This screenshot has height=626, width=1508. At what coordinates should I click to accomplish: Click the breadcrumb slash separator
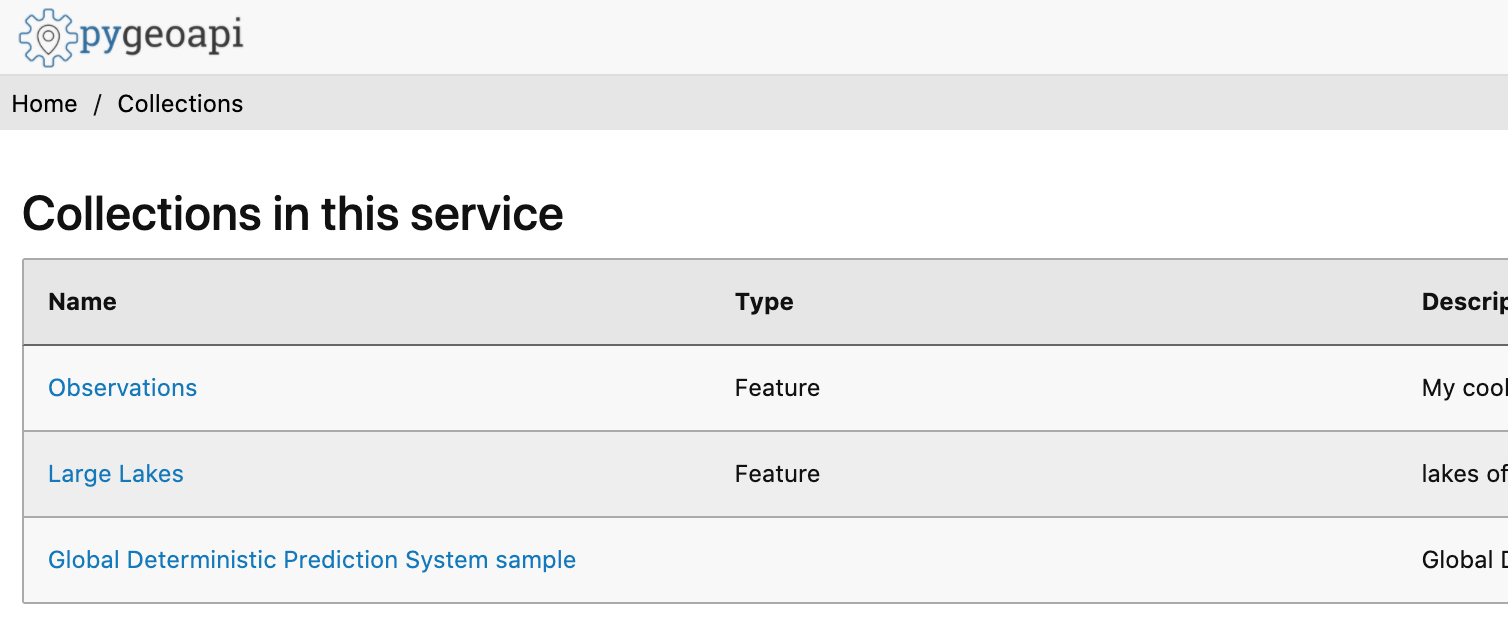(x=98, y=104)
